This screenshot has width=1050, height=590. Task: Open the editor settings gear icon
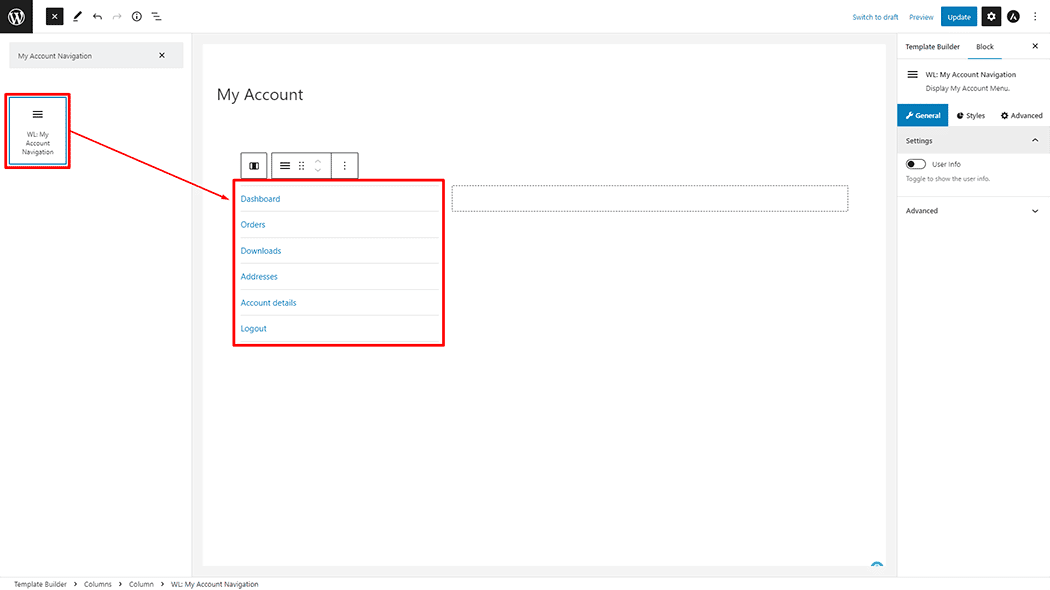[x=990, y=16]
